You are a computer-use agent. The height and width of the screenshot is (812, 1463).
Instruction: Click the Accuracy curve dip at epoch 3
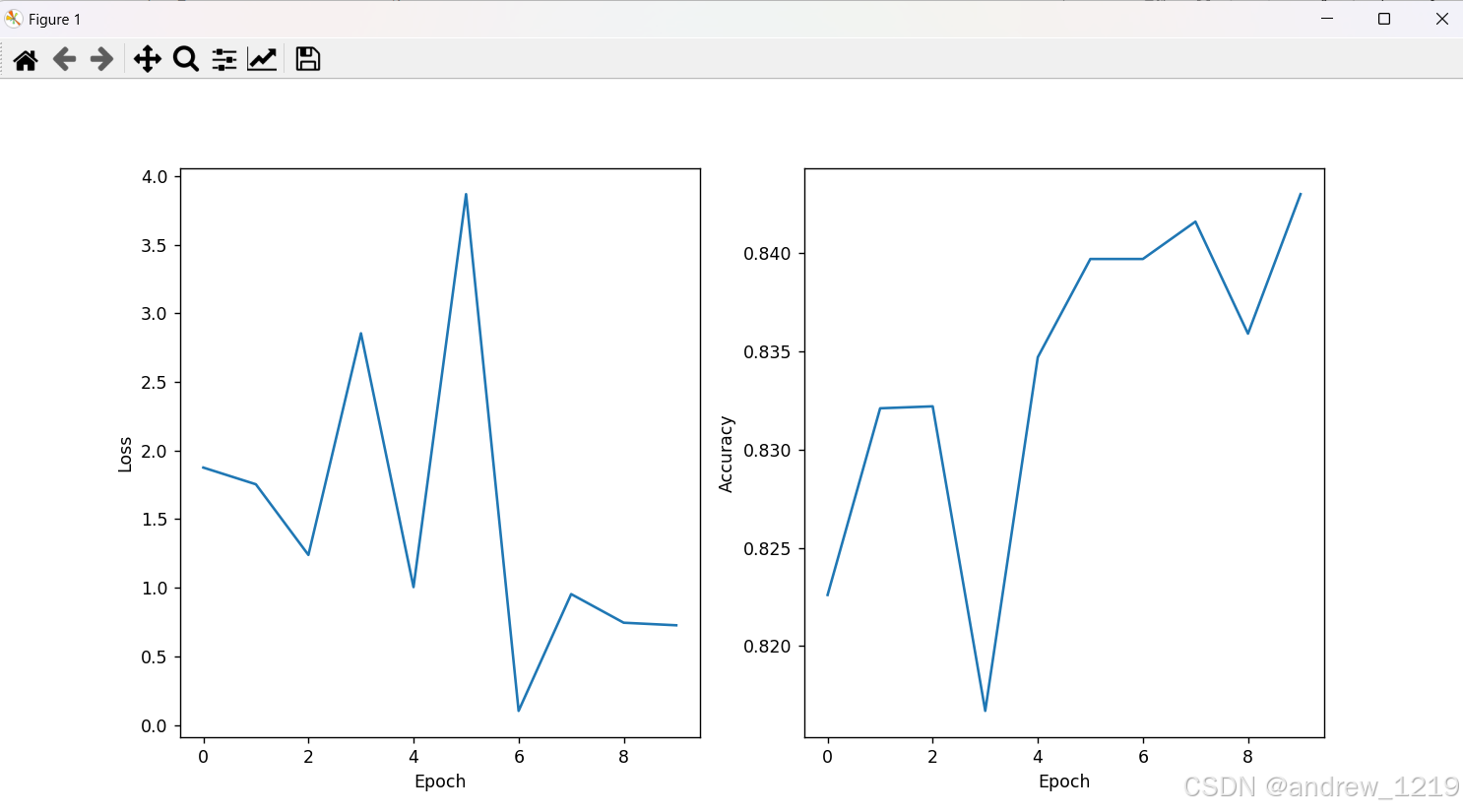tap(986, 711)
